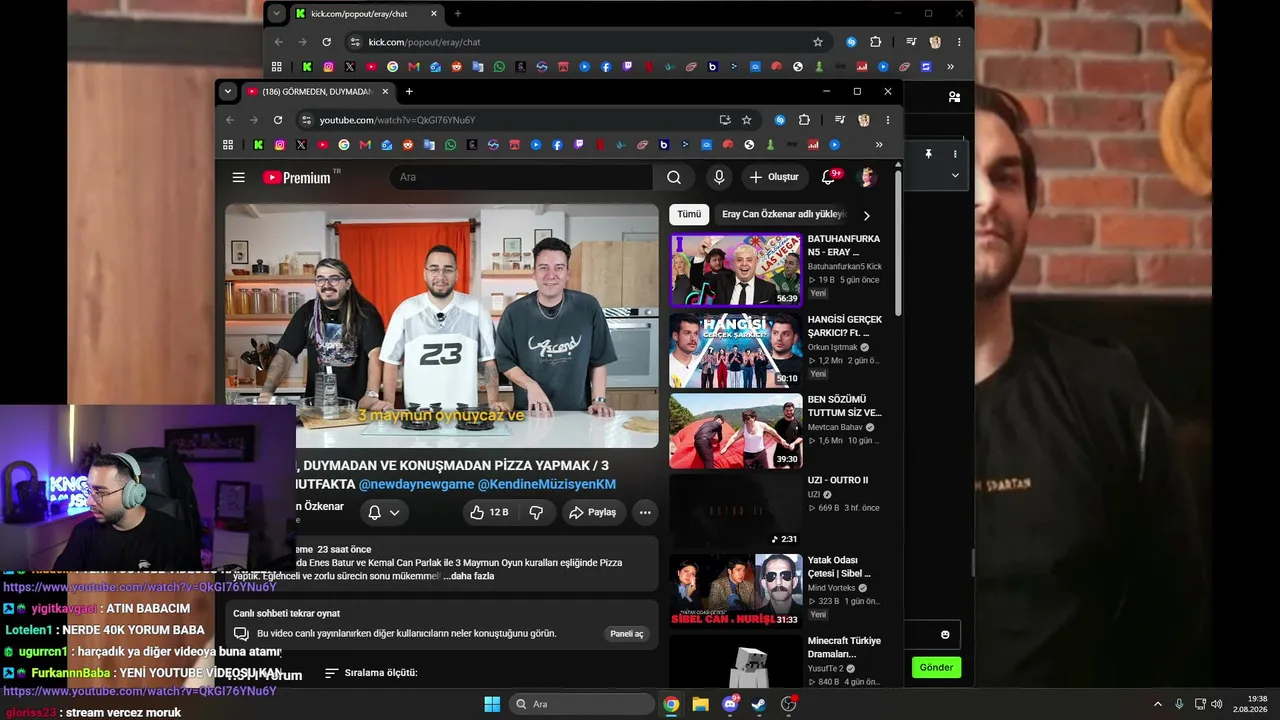Open media controls icon in YouTube window
Viewport: 1280px width, 720px height.
pos(840,120)
